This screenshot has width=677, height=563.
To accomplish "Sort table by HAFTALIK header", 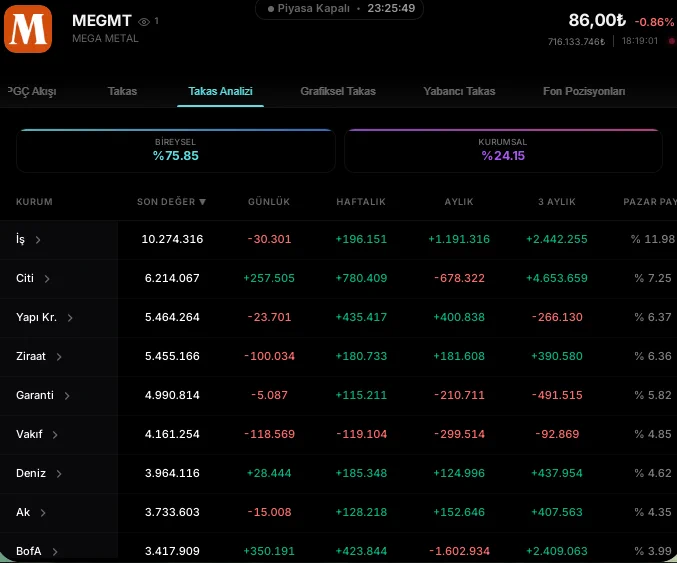I will pyautogui.click(x=361, y=202).
